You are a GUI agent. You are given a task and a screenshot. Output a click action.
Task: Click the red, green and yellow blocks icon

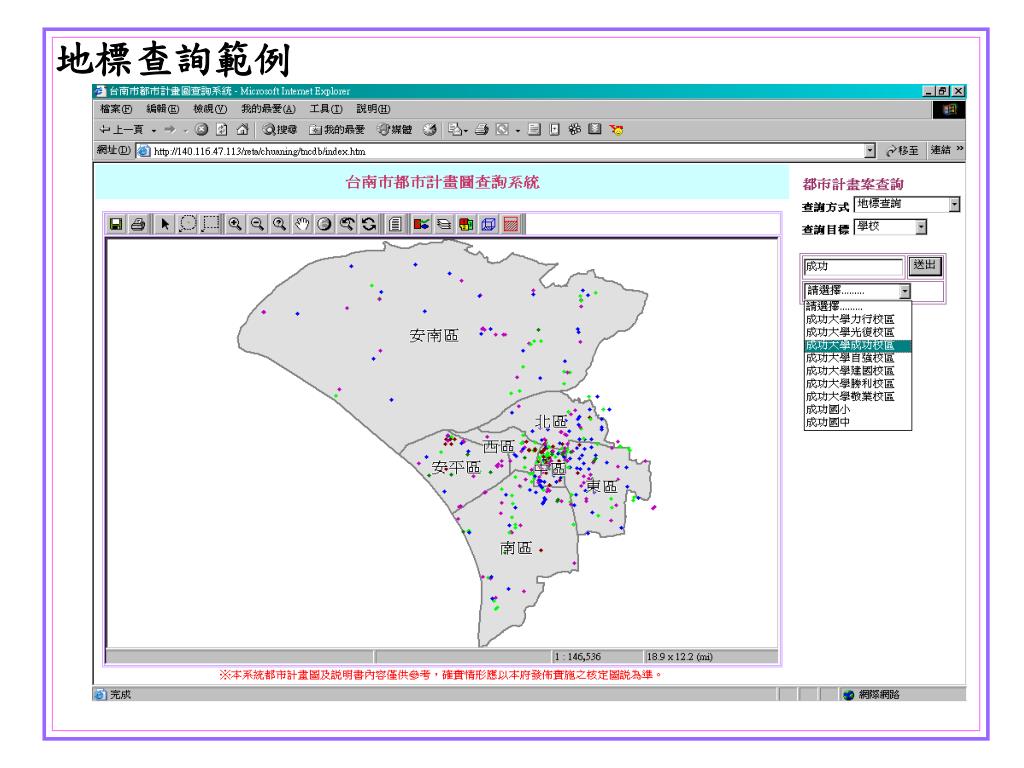(x=466, y=225)
